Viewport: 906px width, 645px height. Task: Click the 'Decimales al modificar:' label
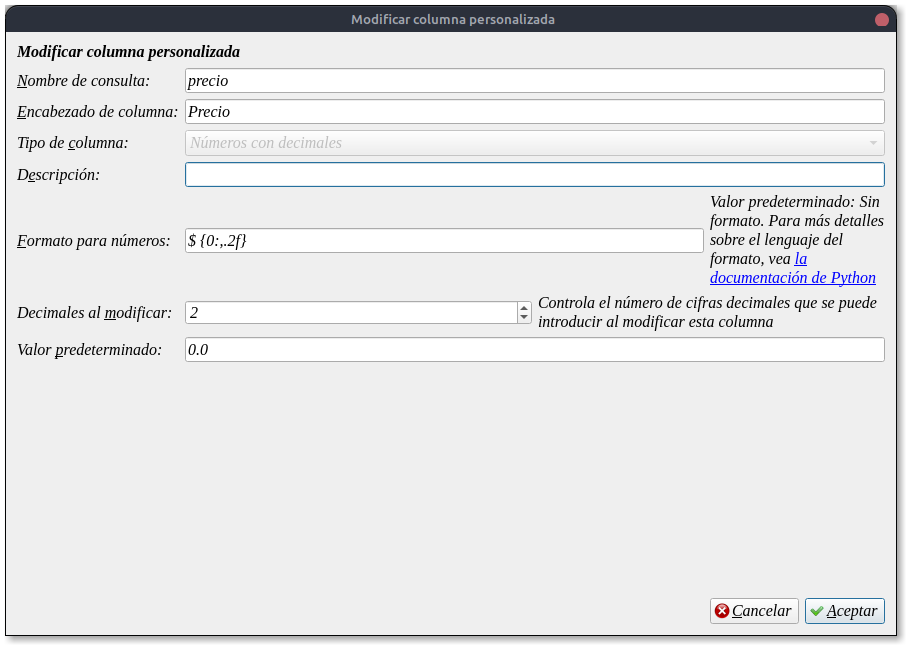pos(95,313)
